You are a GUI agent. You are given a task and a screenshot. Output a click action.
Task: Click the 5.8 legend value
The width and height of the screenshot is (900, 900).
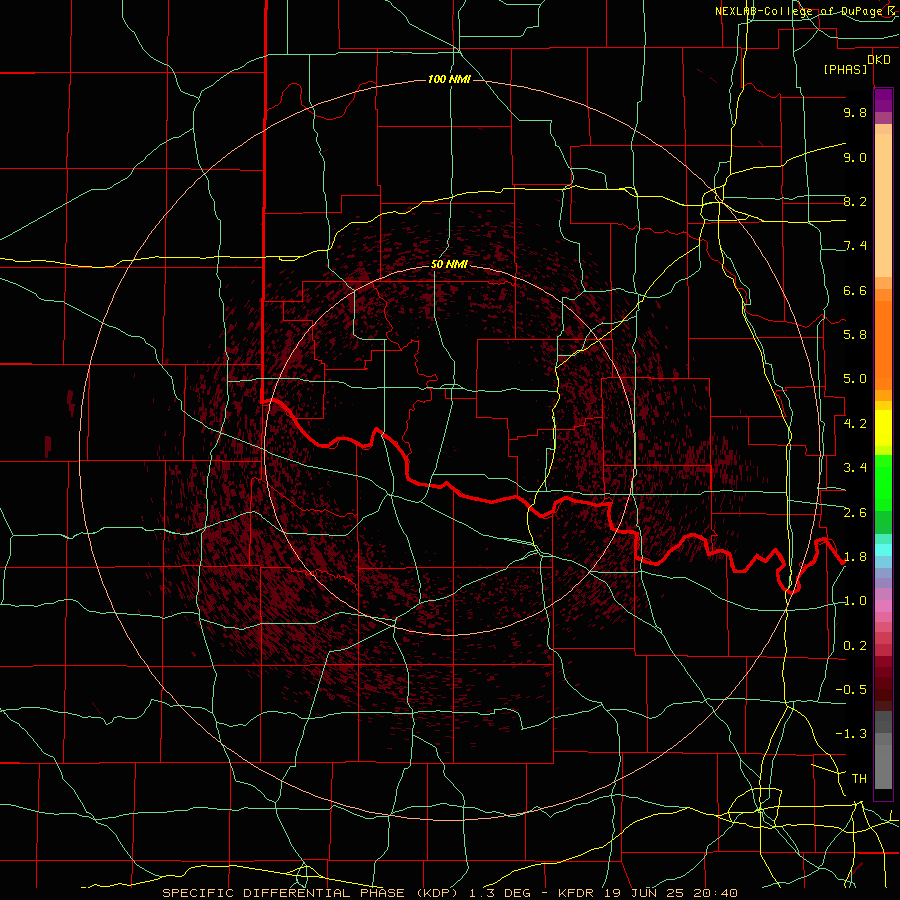pos(855,335)
